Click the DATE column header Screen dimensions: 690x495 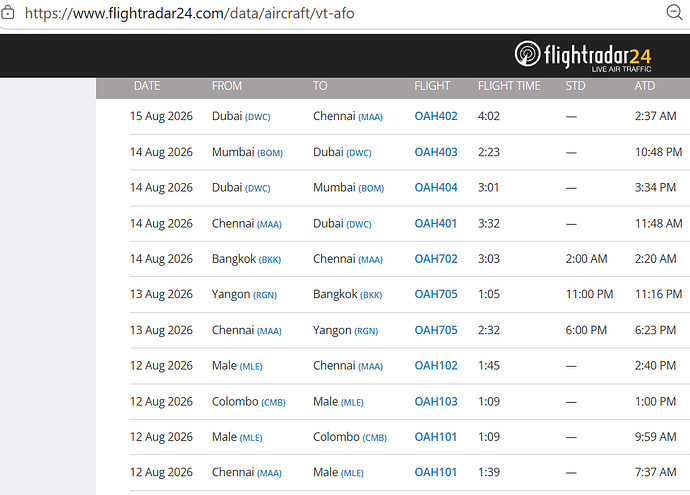pyautogui.click(x=147, y=86)
